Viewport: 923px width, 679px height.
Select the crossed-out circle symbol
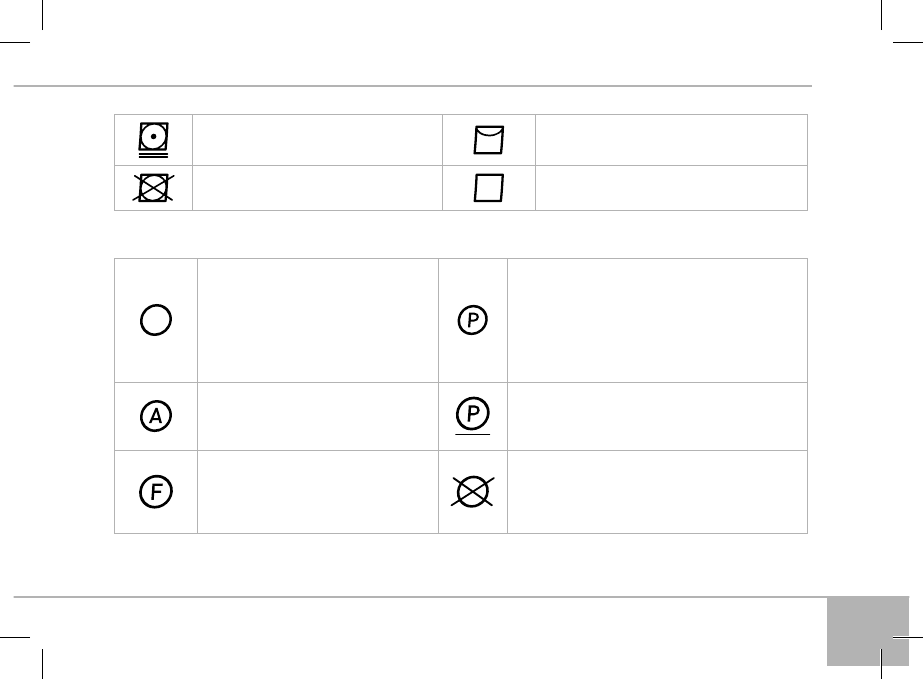click(x=473, y=492)
